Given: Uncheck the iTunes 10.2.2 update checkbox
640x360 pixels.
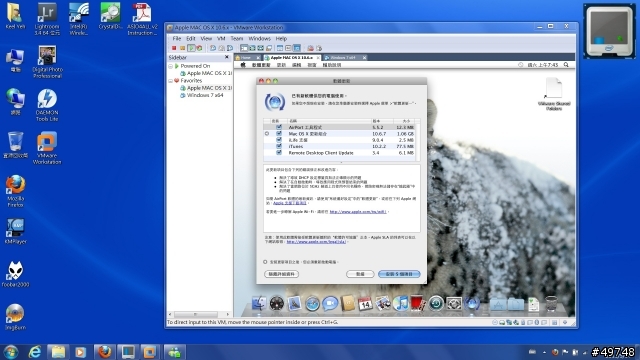Looking at the screenshot, I should coord(279,146).
